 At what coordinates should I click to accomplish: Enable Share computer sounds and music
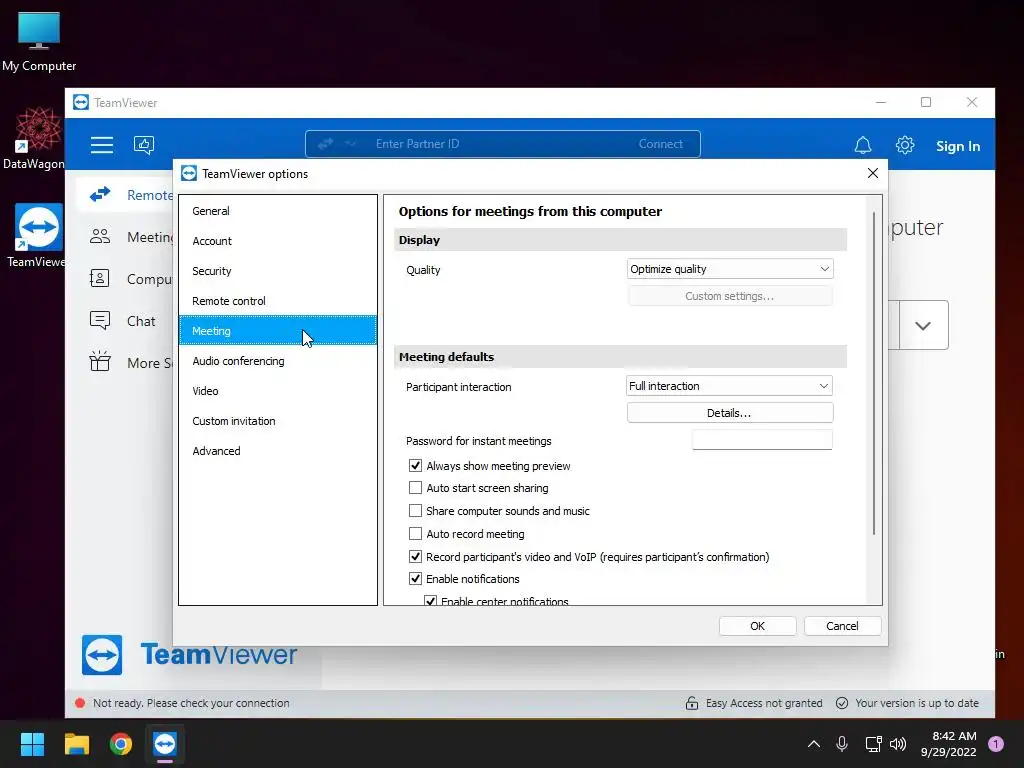(415, 511)
